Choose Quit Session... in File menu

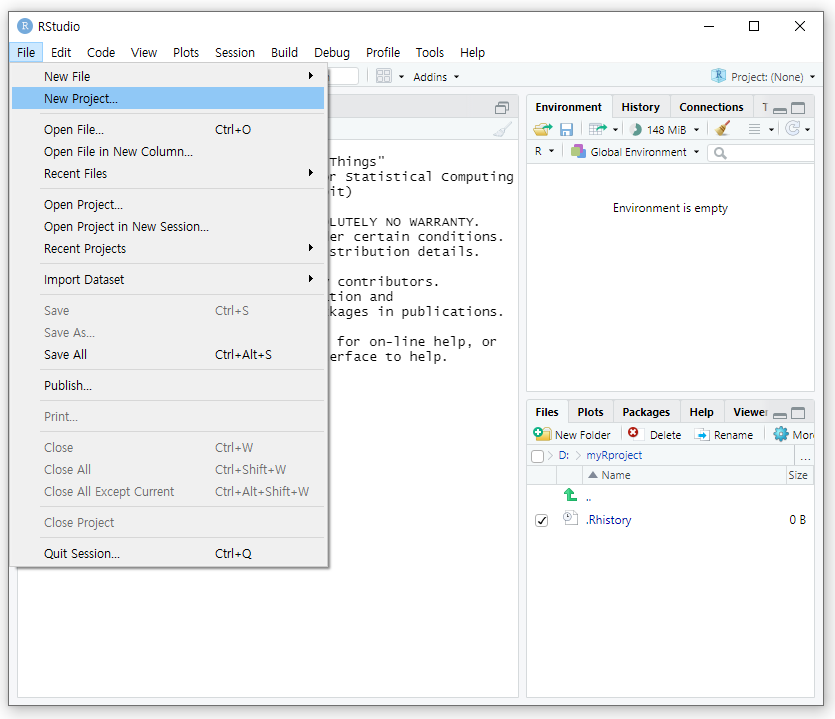168,553
